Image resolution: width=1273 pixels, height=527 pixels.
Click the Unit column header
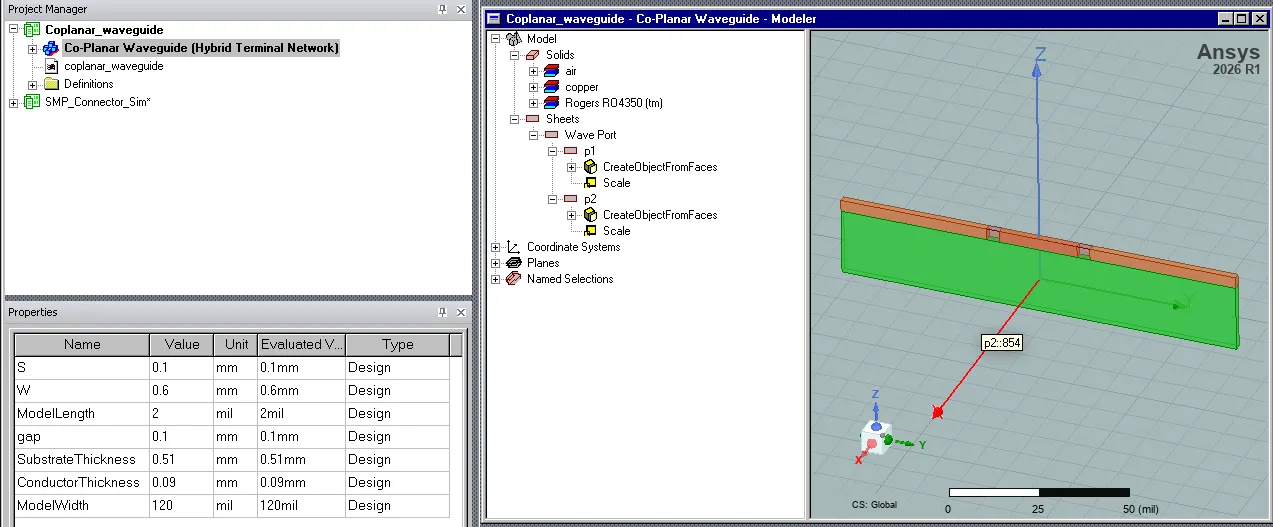coord(236,344)
